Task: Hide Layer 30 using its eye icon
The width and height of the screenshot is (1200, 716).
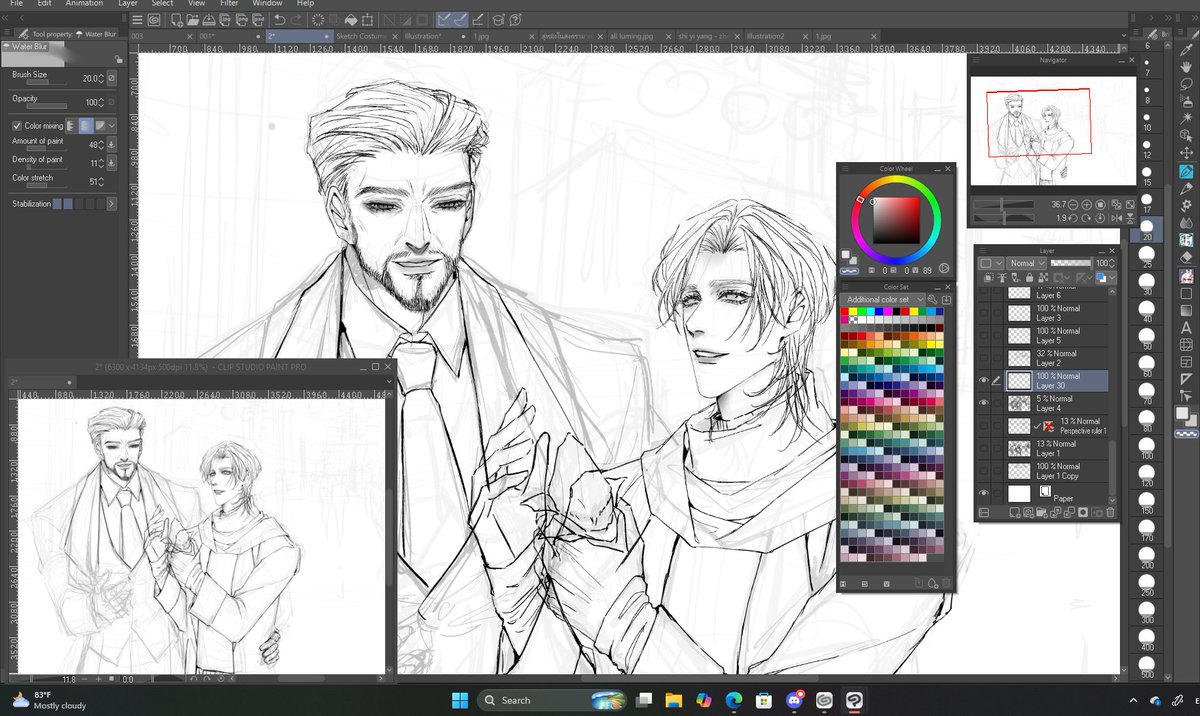Action: point(984,380)
